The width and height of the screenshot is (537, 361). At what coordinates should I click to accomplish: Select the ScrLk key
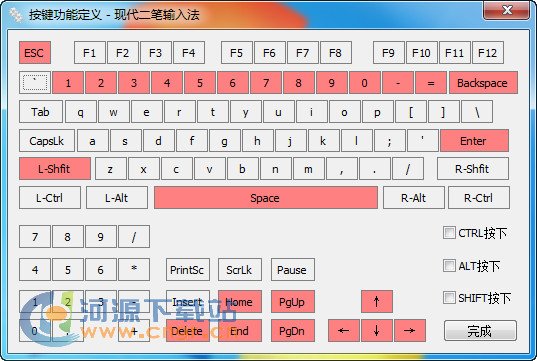(240, 270)
